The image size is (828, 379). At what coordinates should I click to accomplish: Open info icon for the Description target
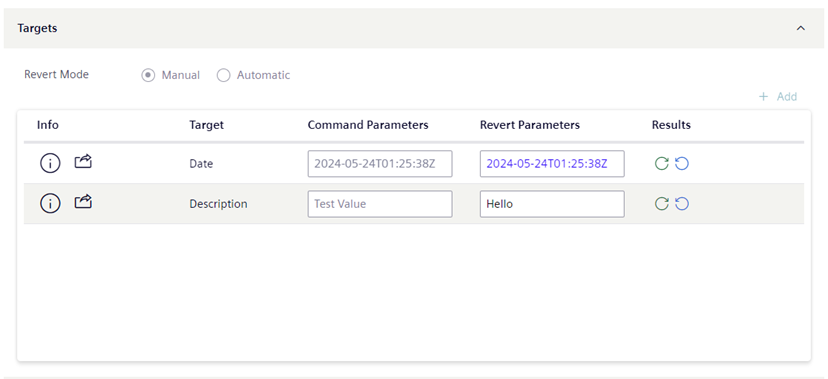50,203
